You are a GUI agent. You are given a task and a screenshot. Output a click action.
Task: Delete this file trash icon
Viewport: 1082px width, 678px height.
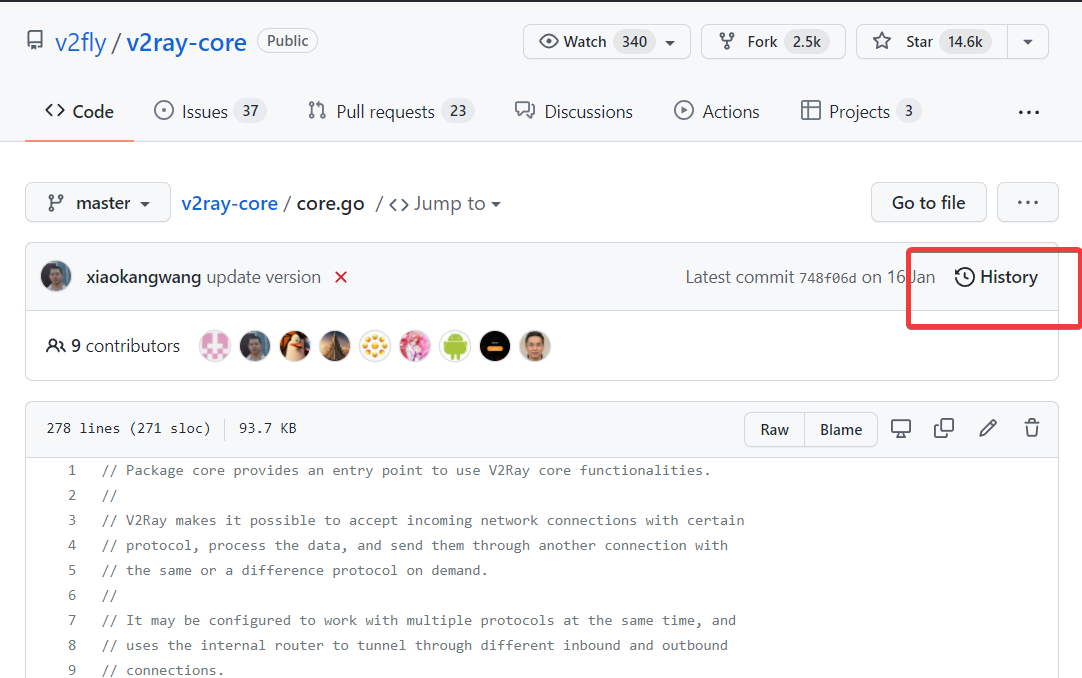click(1032, 429)
